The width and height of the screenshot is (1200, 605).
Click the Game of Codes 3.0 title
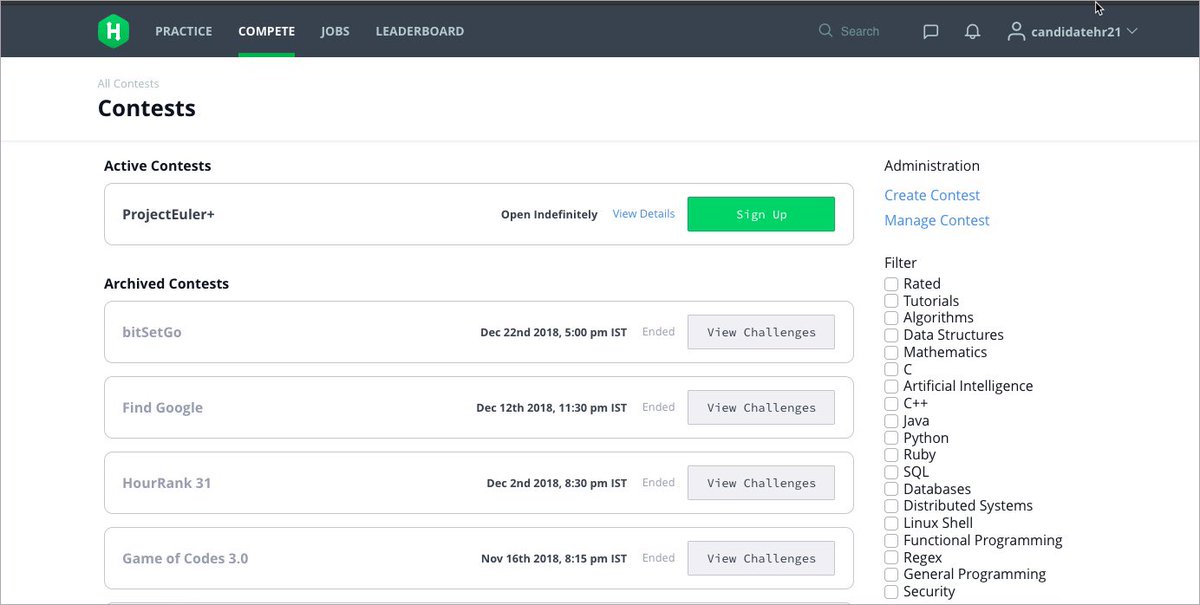pos(185,558)
